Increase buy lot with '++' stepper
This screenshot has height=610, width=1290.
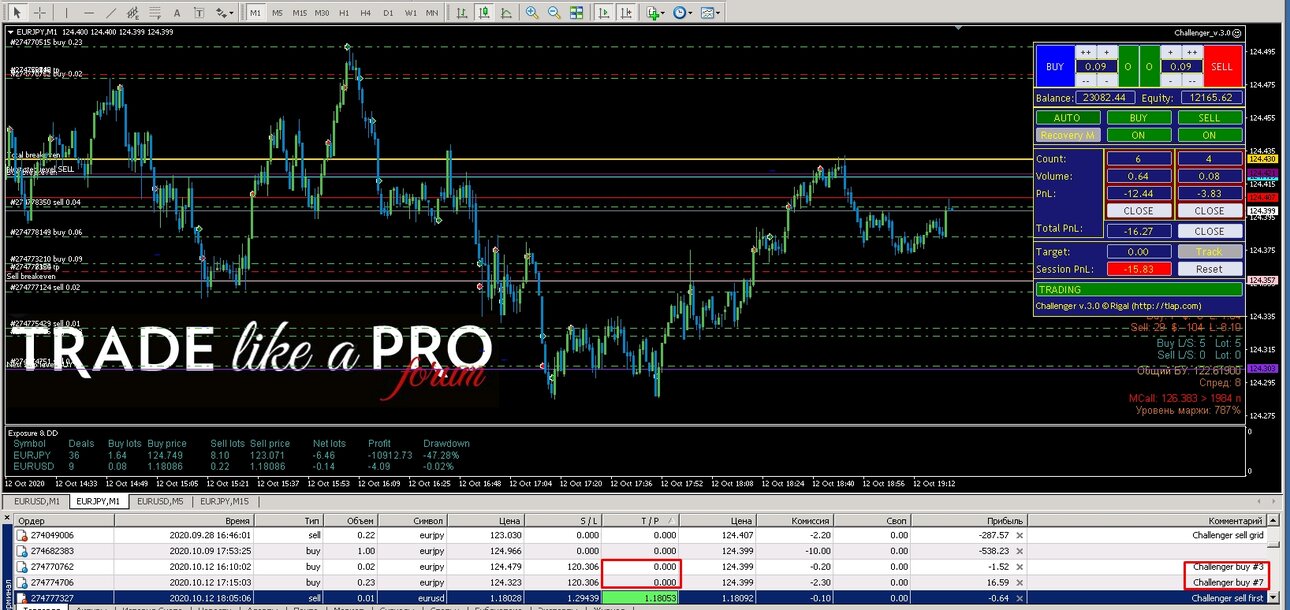point(1086,52)
